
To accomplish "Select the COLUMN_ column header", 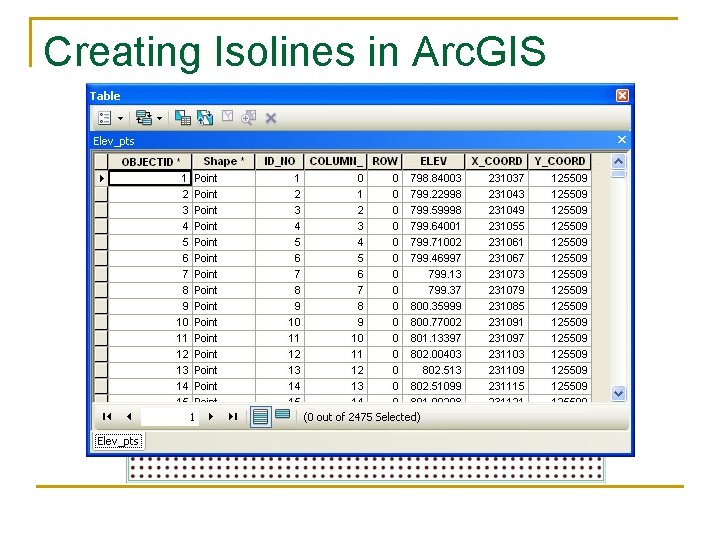I will [336, 162].
